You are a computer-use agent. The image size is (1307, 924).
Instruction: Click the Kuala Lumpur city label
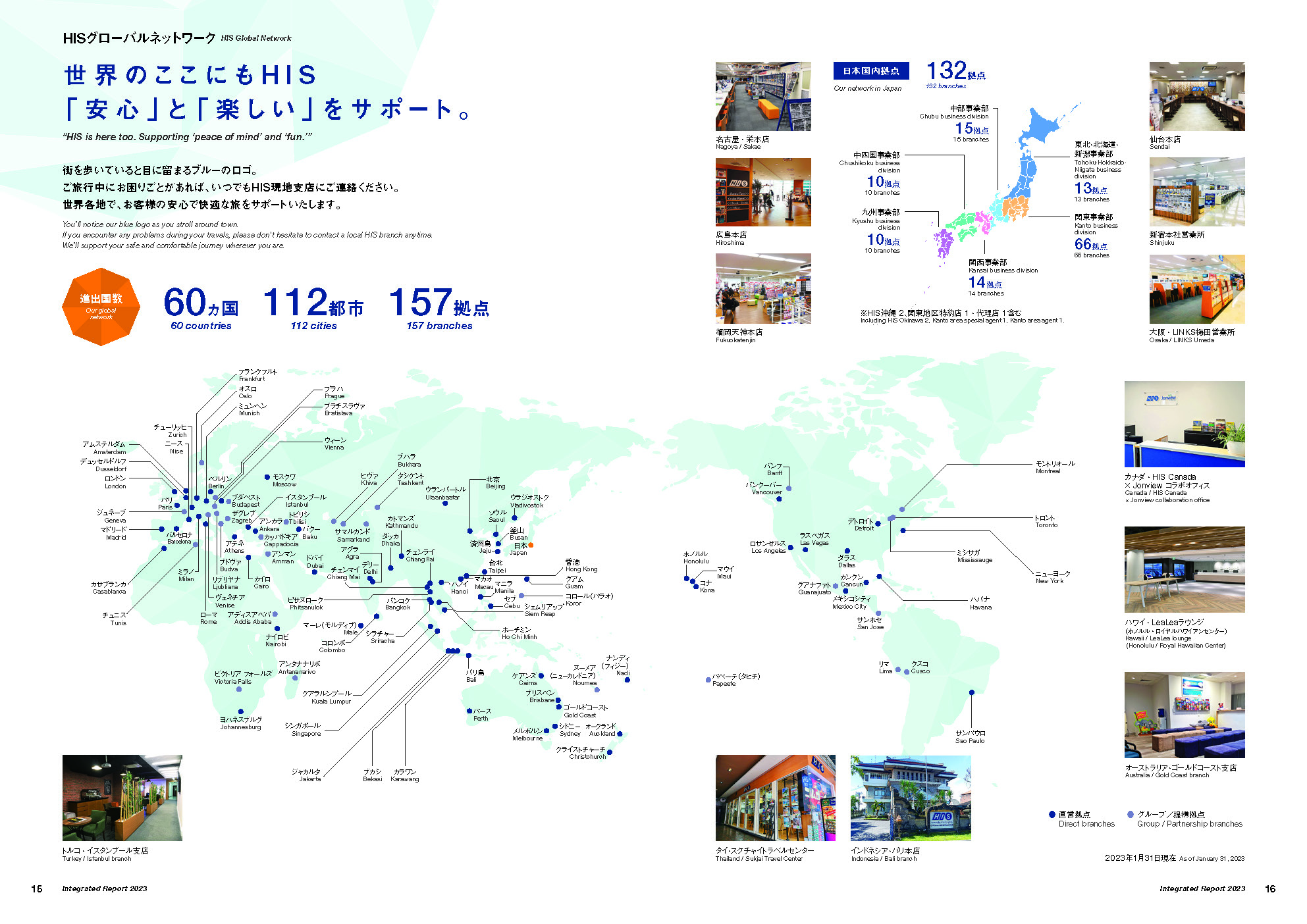pyautogui.click(x=327, y=697)
